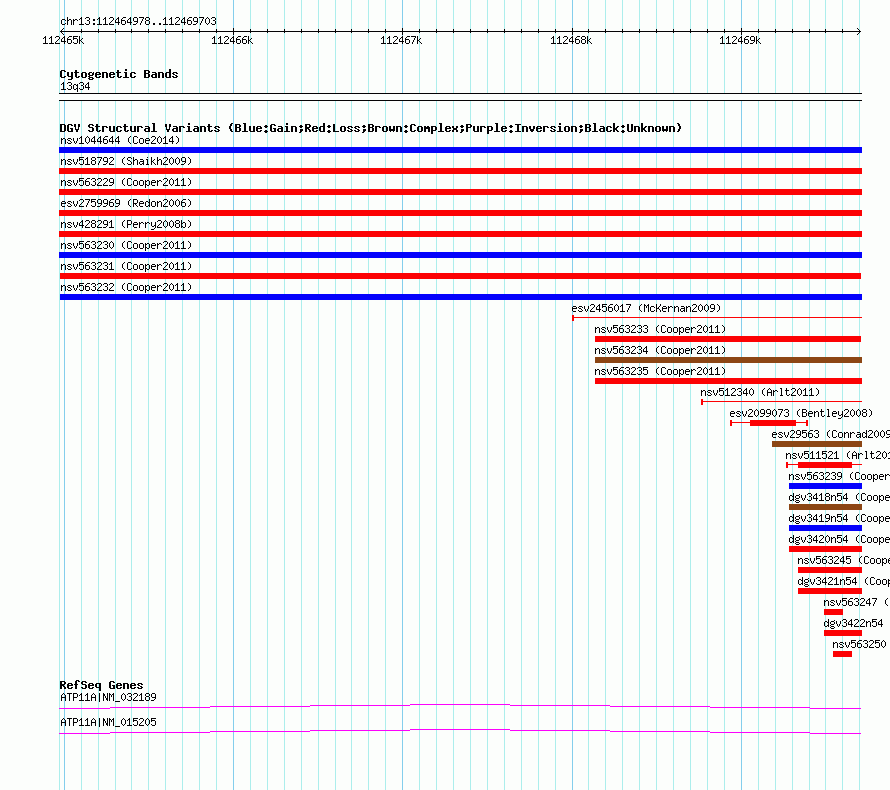
Task: Open the Cytogenetic Bands track title
Action: coord(119,74)
